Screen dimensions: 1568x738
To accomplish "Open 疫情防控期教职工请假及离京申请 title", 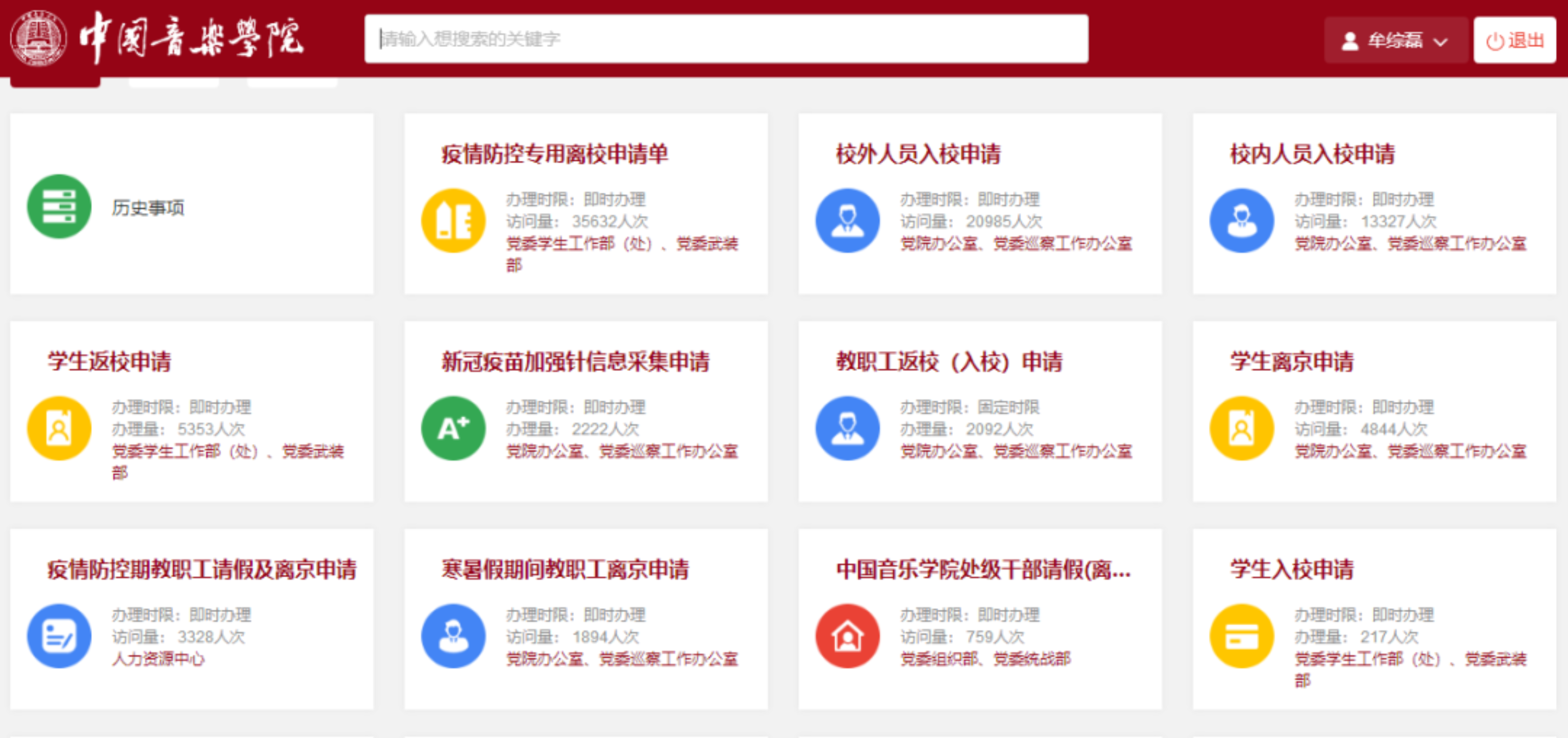I will [x=202, y=569].
